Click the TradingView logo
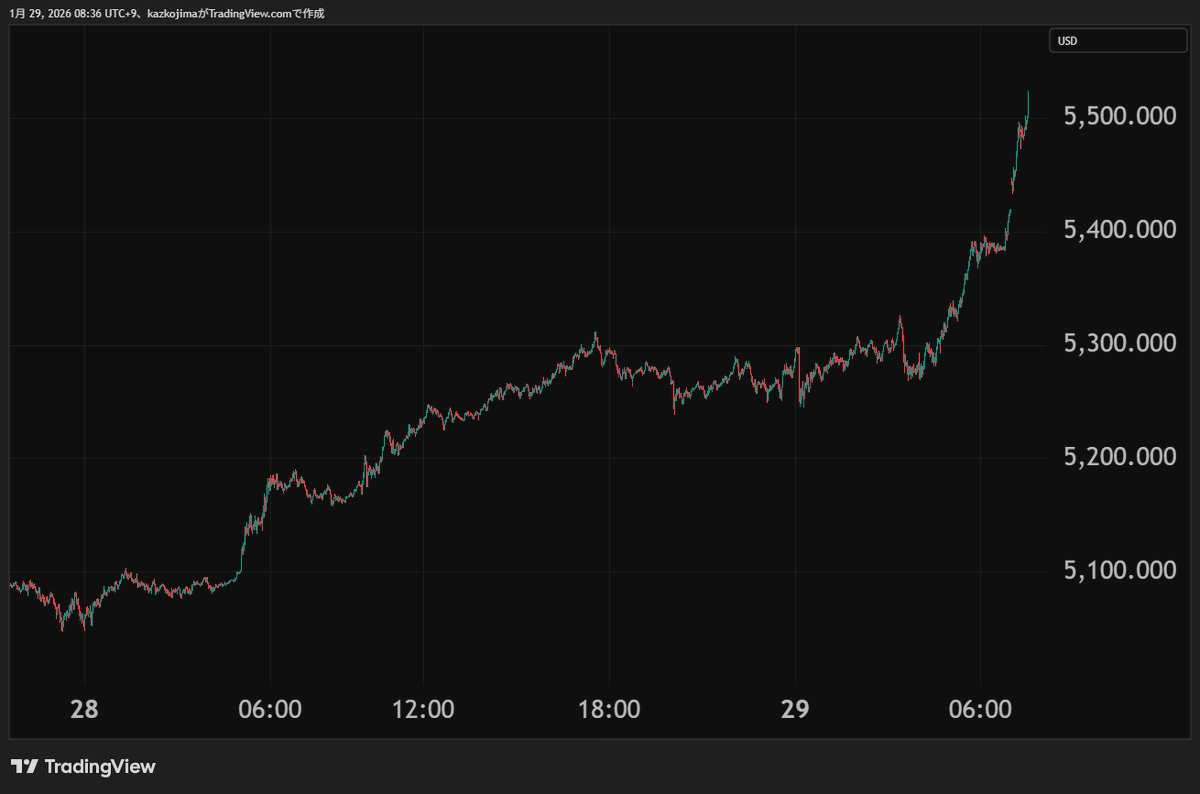This screenshot has height=794, width=1200. (83, 767)
